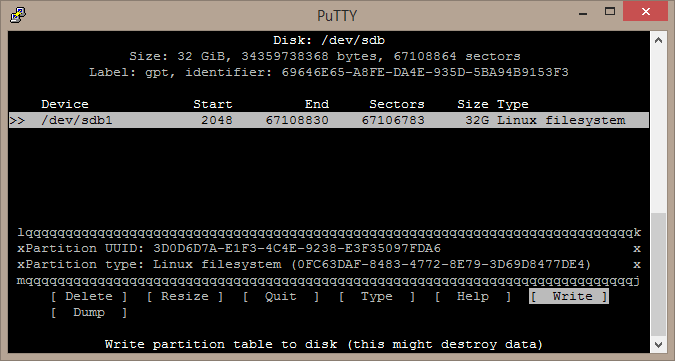Choose the Resize menu option
Screen dimensions: 675x361
coord(185,296)
